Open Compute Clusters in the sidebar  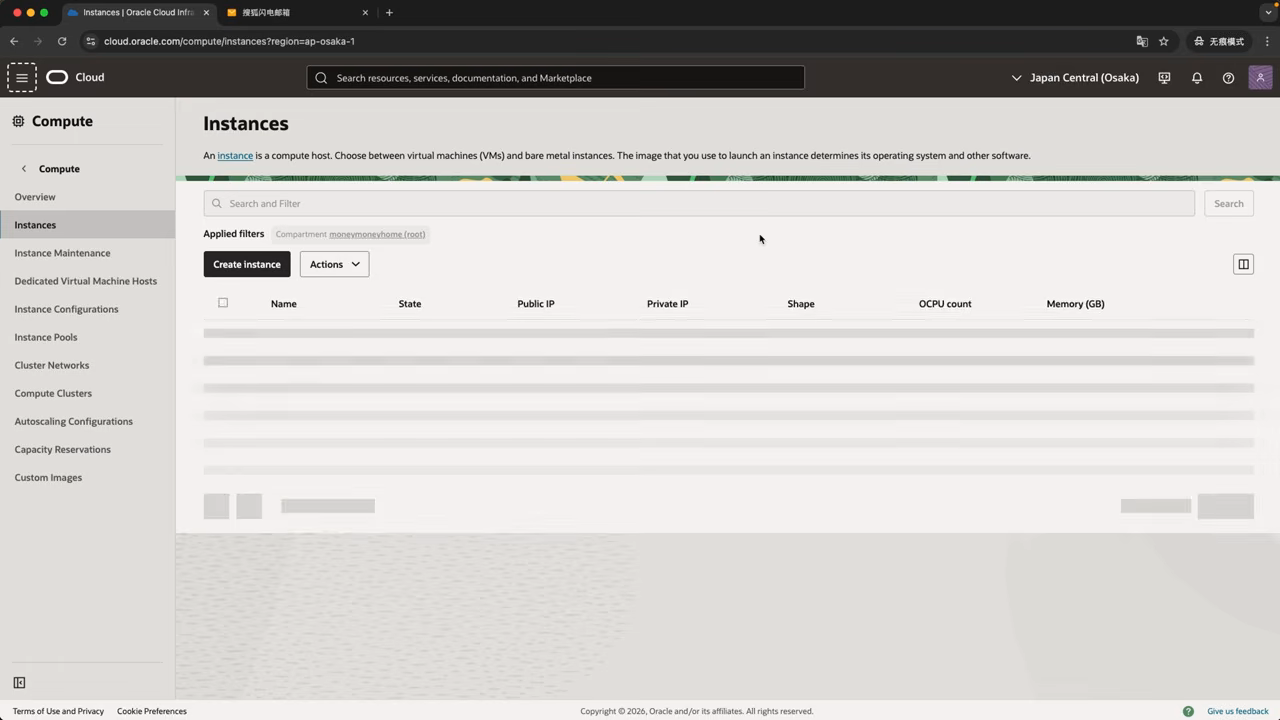[x=53, y=393]
